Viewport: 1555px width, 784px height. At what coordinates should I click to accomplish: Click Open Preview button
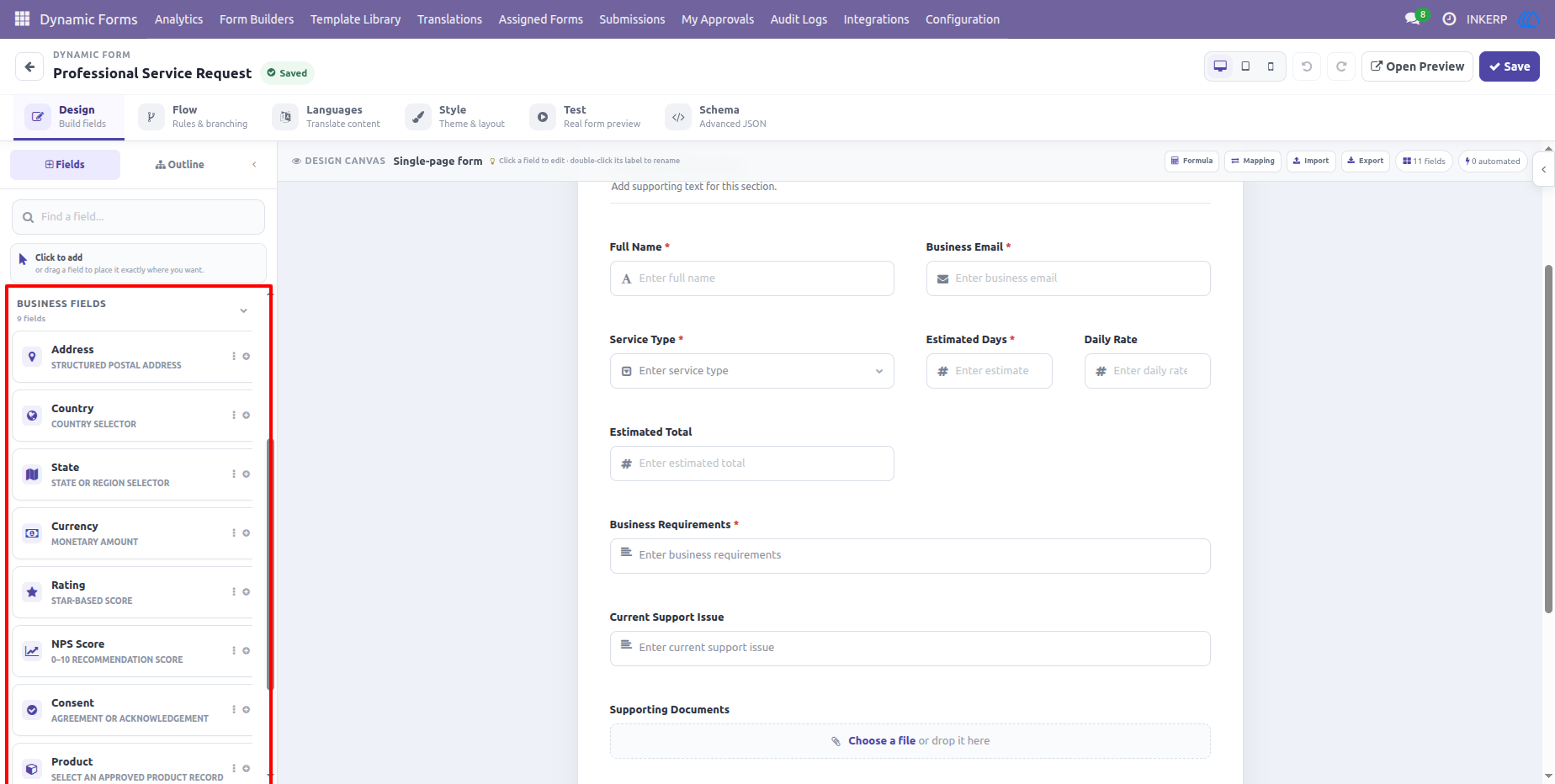point(1417,66)
